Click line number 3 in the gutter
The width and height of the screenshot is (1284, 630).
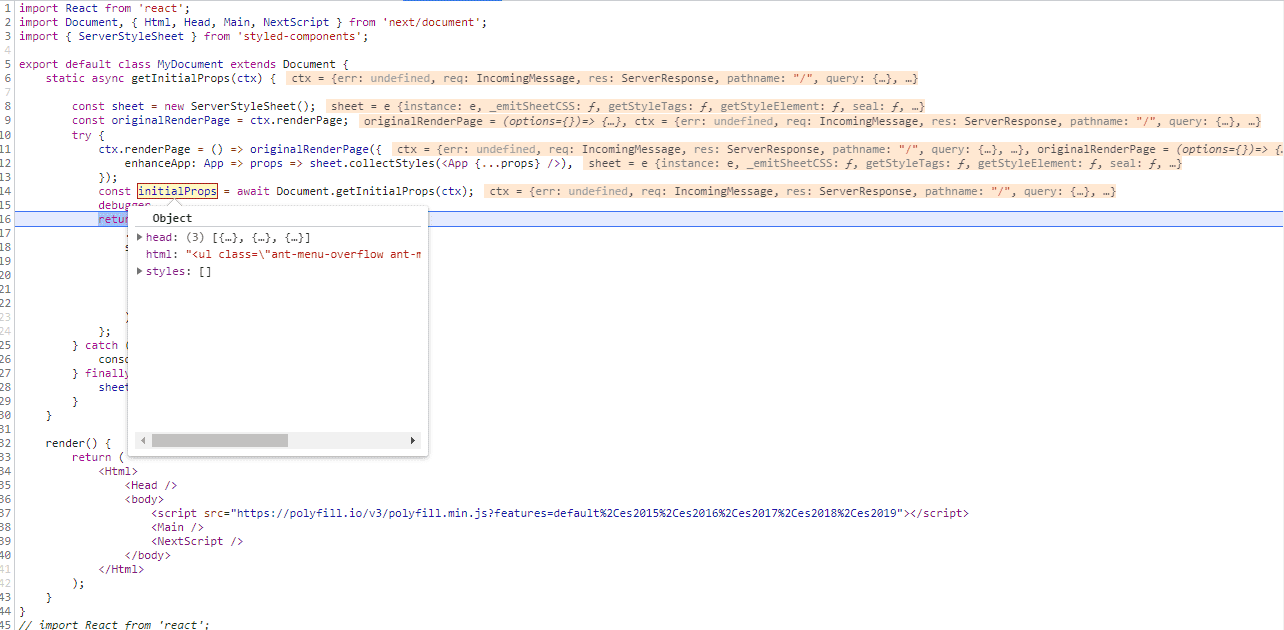click(x=7, y=36)
